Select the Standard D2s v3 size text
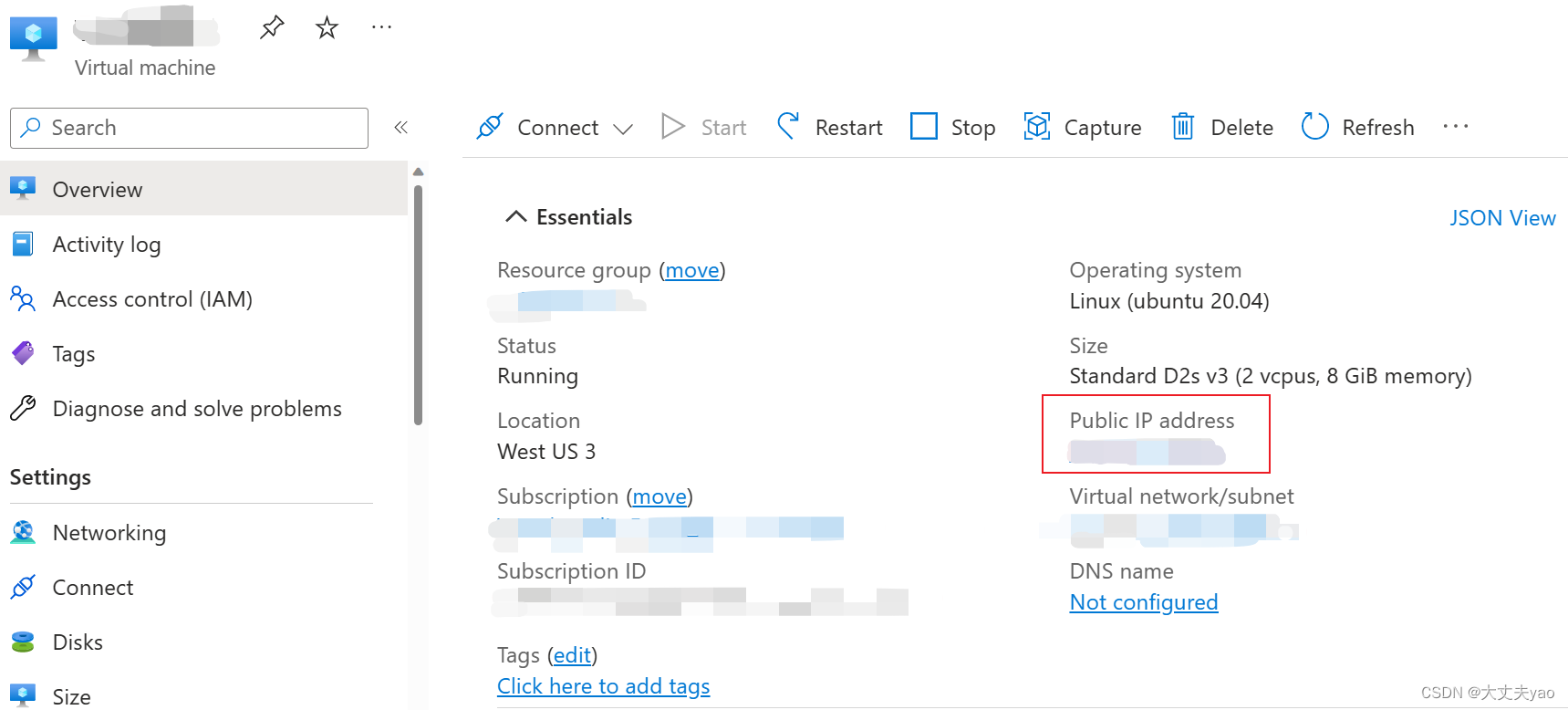Screen dimensions: 1568x710 click(x=1271, y=376)
